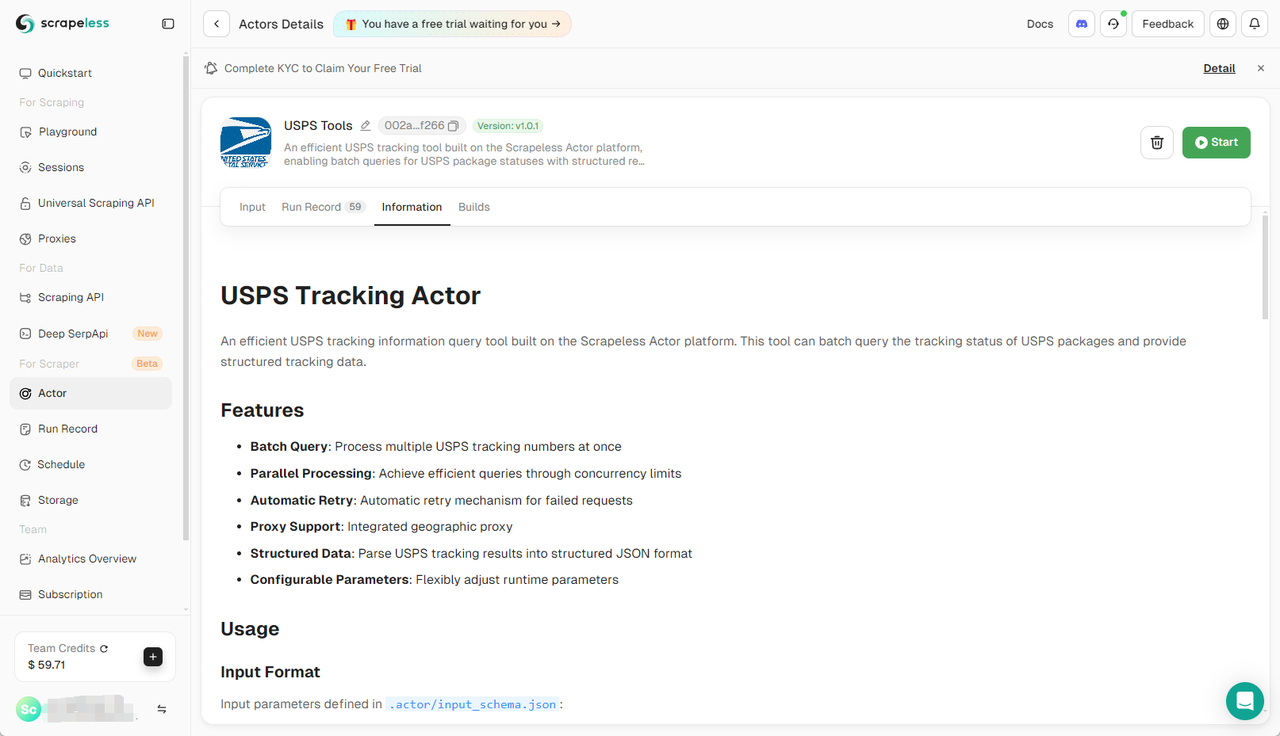Open Universal Scraping API page
The height and width of the screenshot is (736, 1280).
[91, 203]
